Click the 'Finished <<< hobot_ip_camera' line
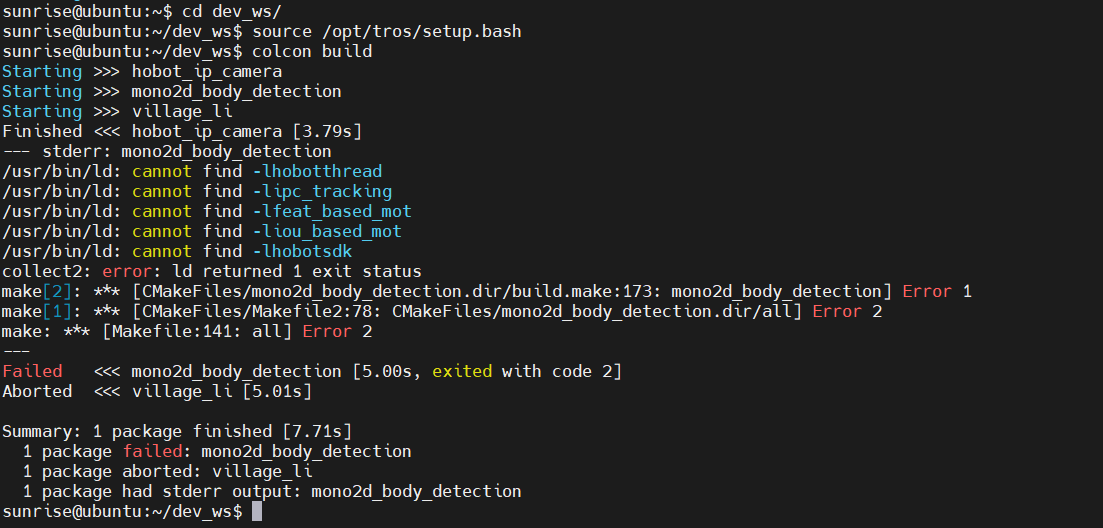Screen dimensions: 1103x528 (182, 131)
